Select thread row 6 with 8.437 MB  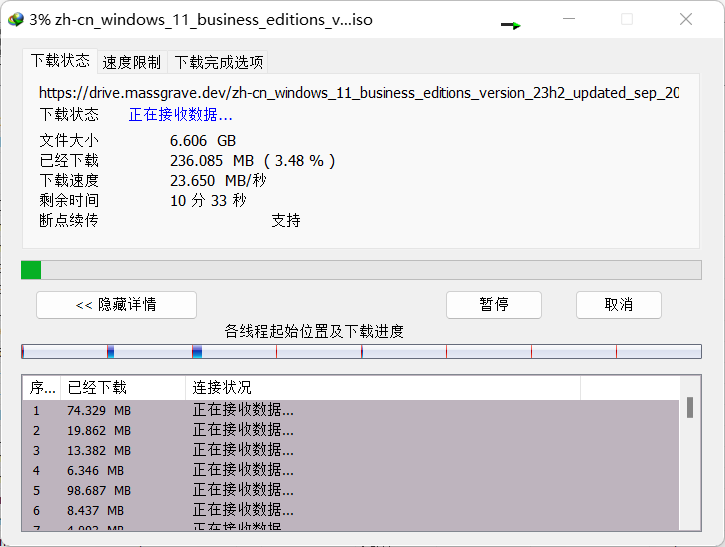[x=350, y=510]
